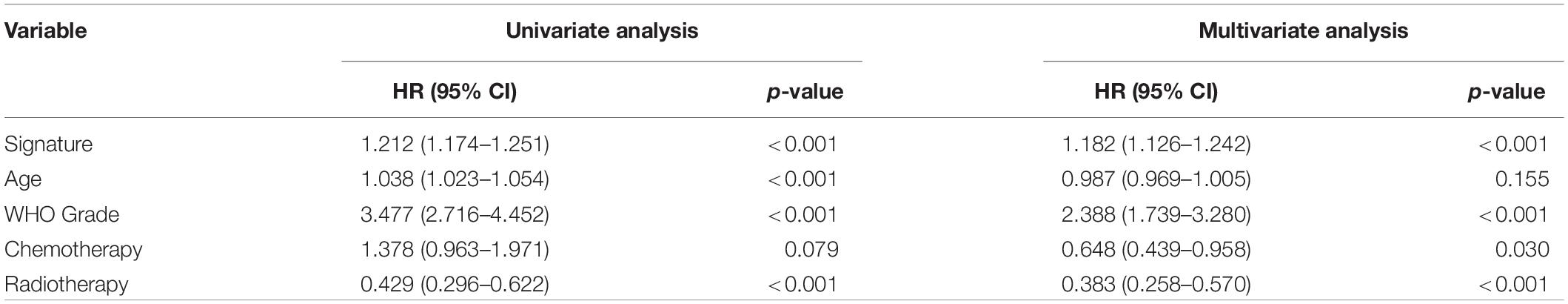The image size is (1568, 304).
Task: Click the Variable column header
Action: pyautogui.click(x=46, y=31)
